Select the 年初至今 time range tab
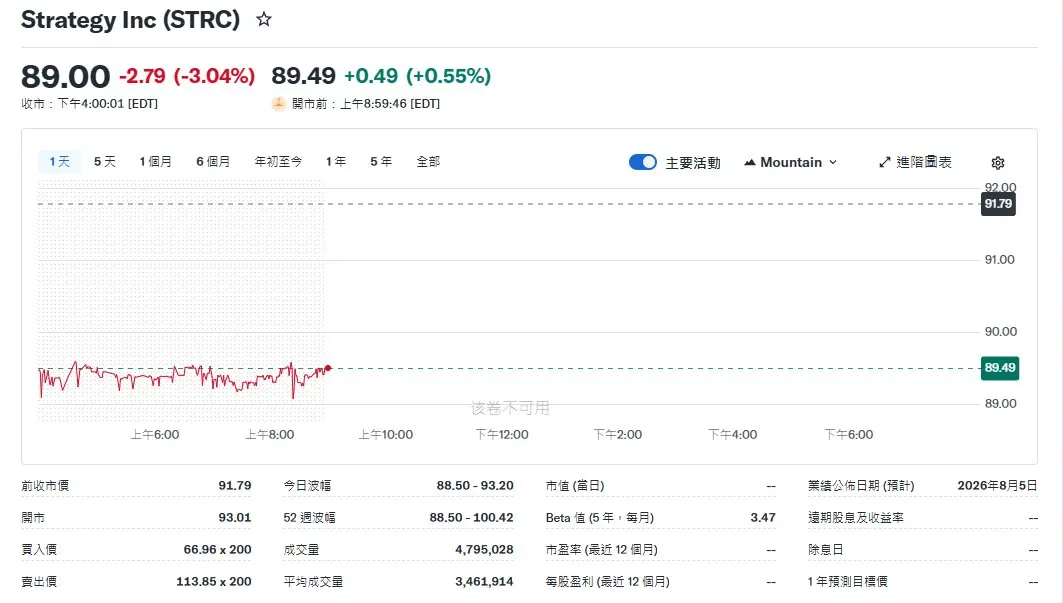 (278, 161)
